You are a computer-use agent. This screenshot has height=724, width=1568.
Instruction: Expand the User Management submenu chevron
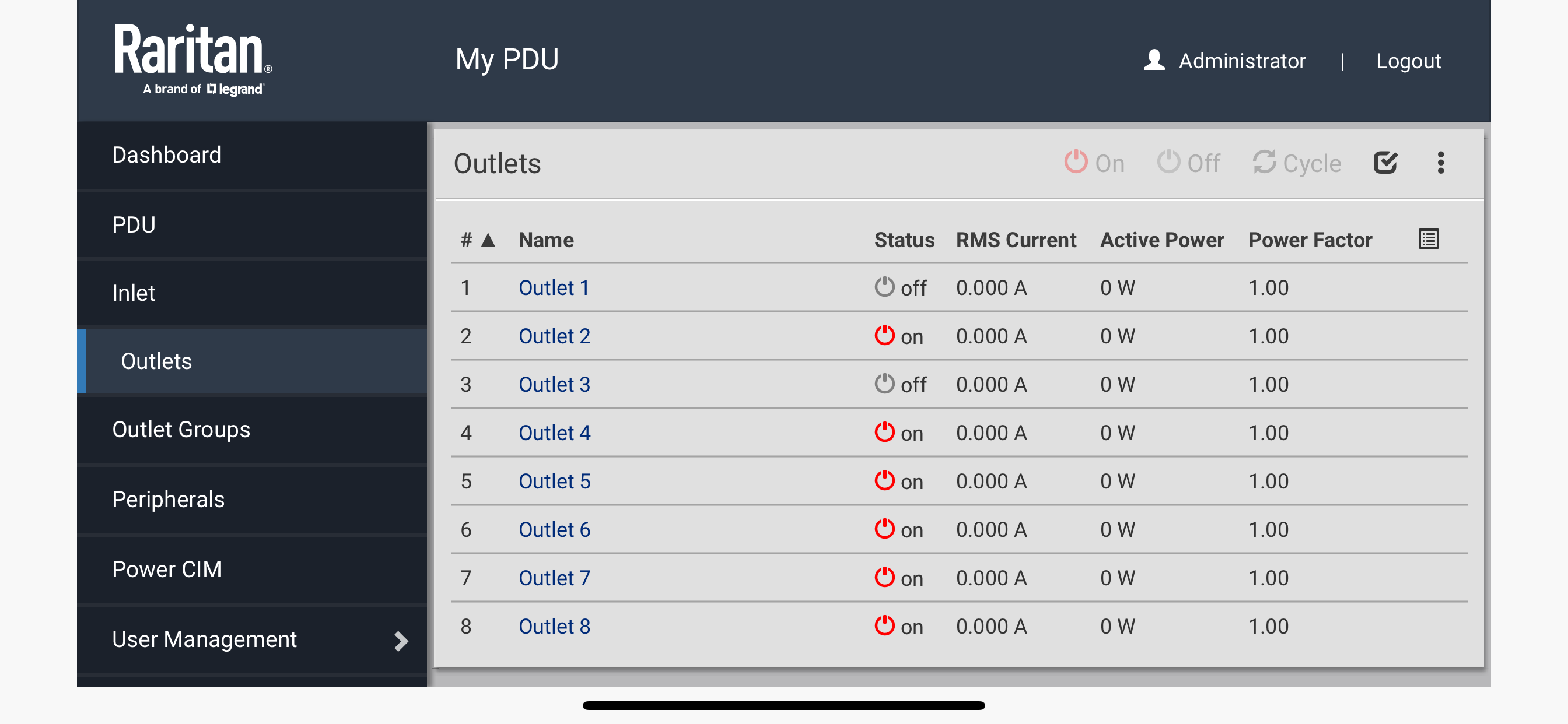(x=401, y=641)
